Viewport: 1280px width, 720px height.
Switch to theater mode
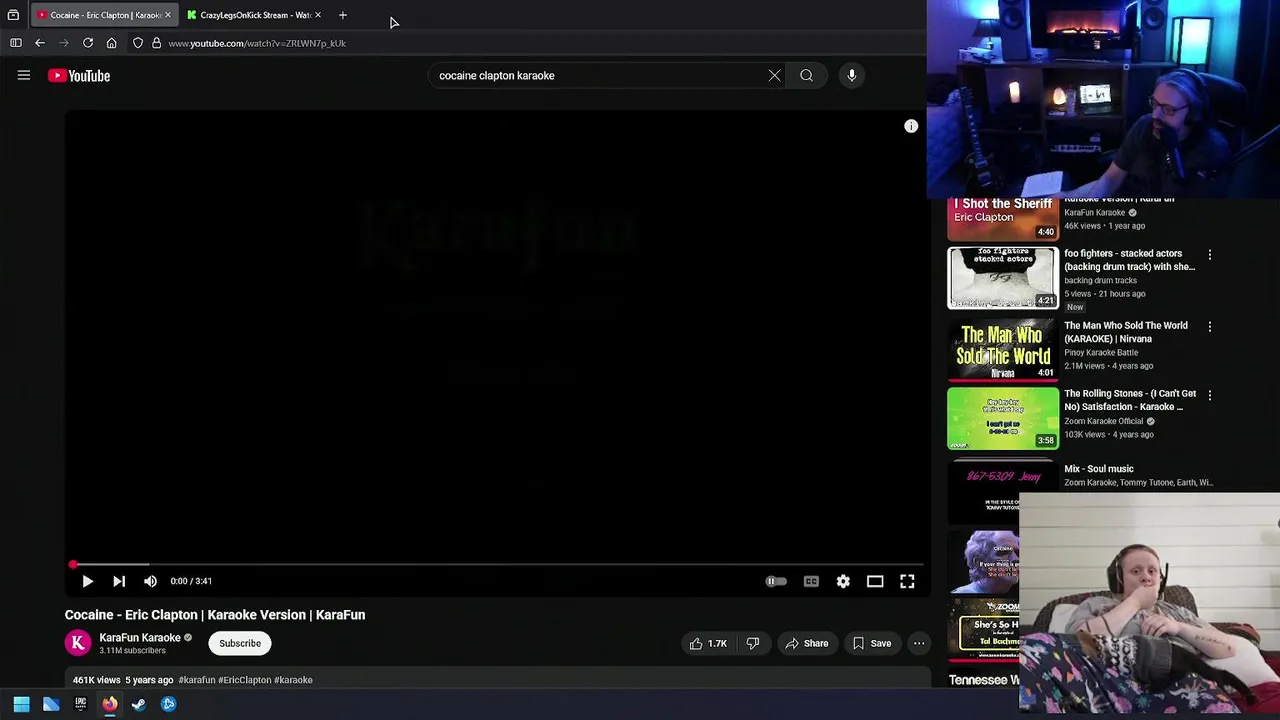pos(875,581)
